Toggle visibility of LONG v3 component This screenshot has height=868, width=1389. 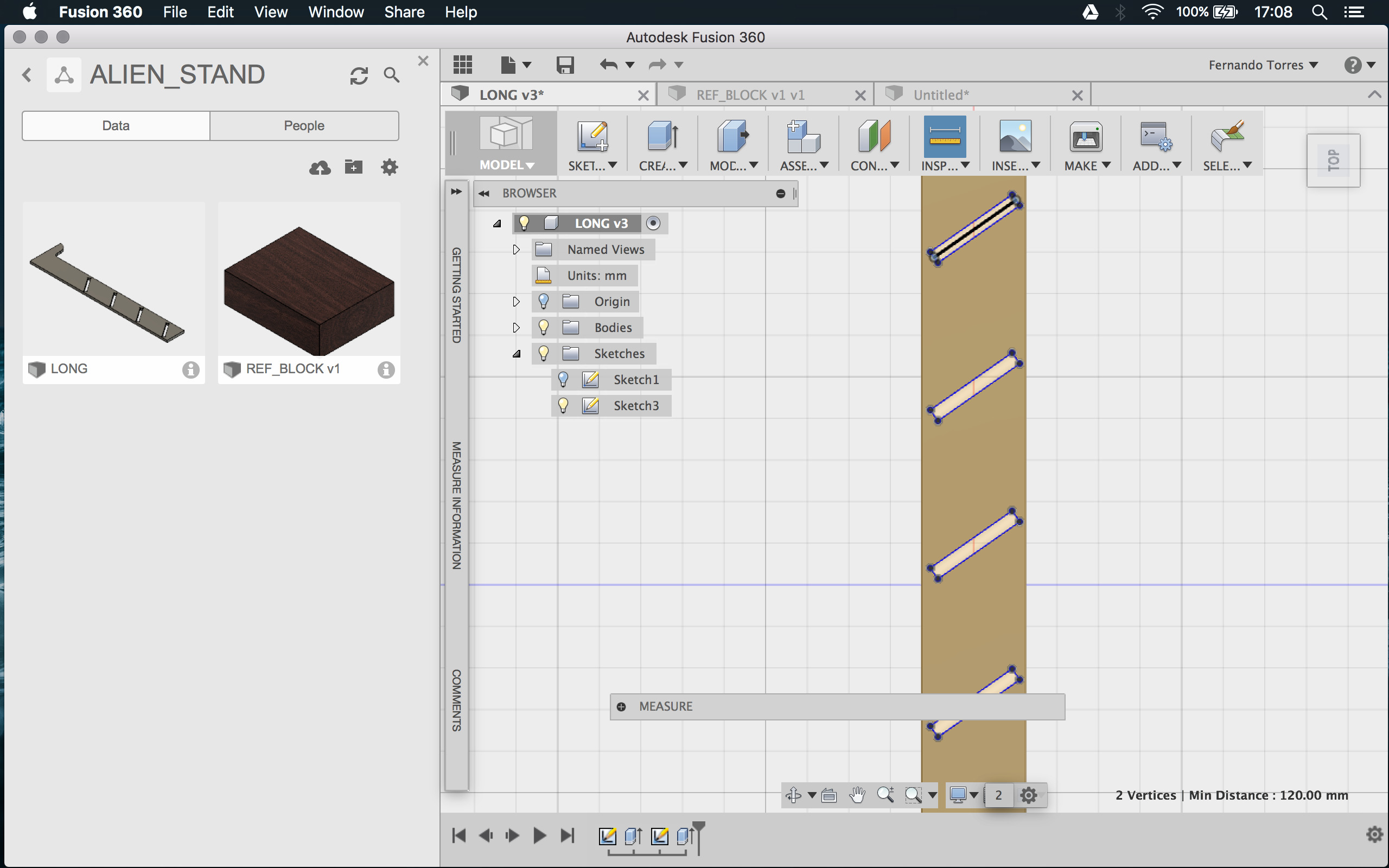pos(524,223)
